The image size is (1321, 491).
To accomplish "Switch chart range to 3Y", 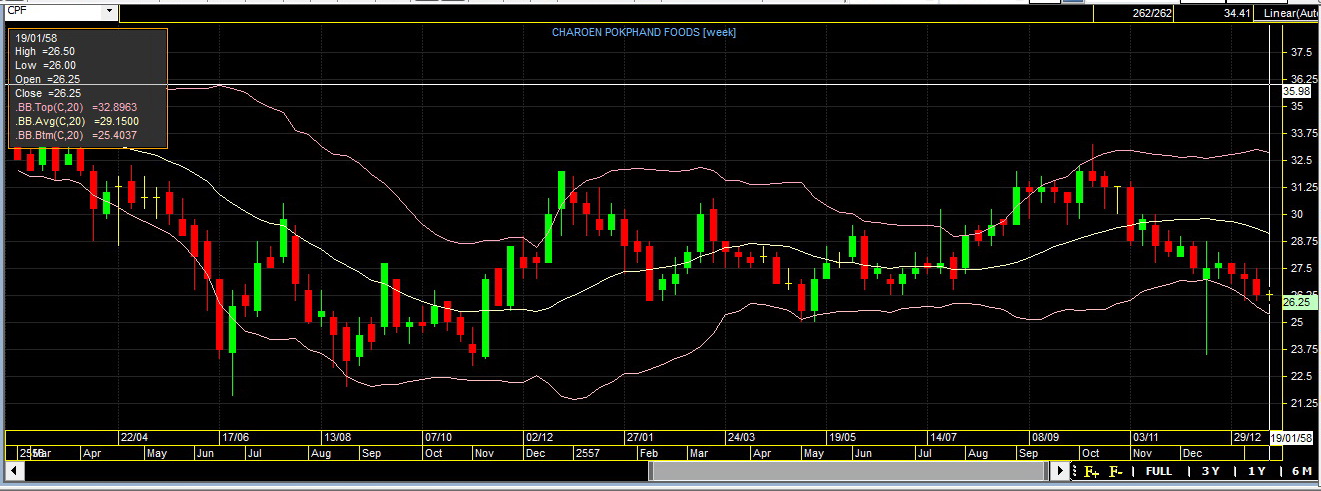I will point(1211,471).
